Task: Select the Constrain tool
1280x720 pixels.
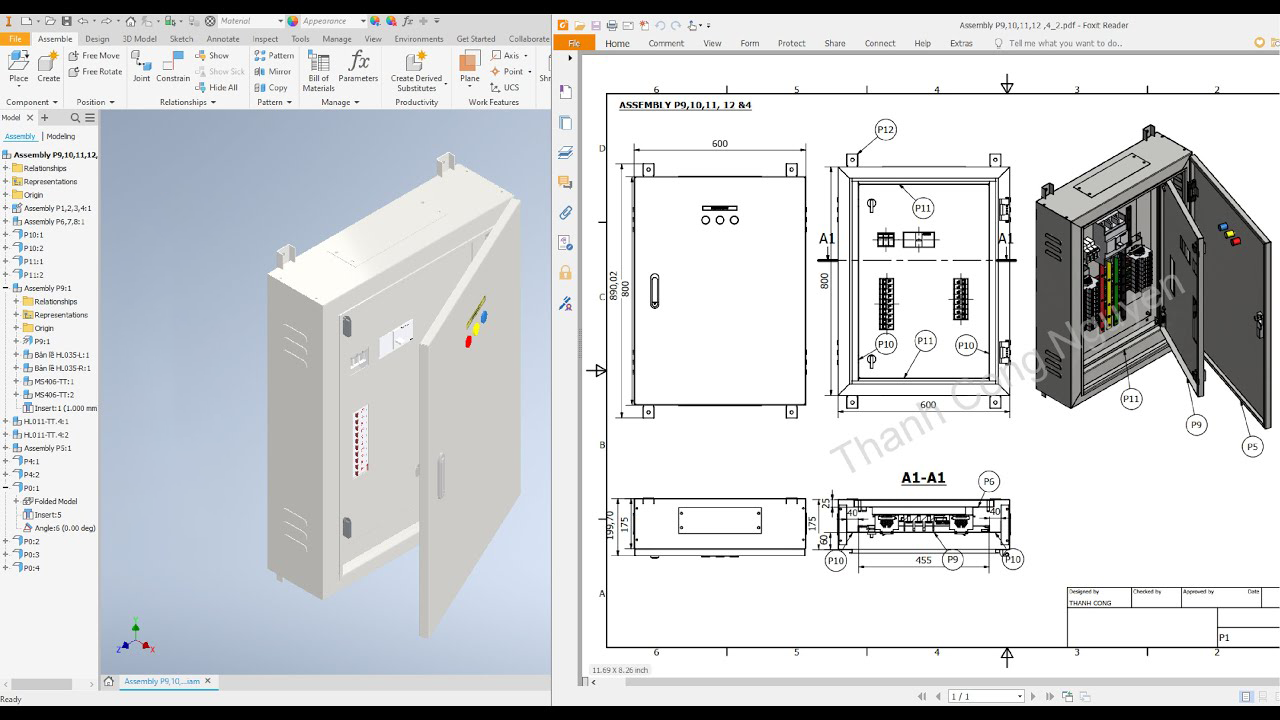Action: pos(173,66)
